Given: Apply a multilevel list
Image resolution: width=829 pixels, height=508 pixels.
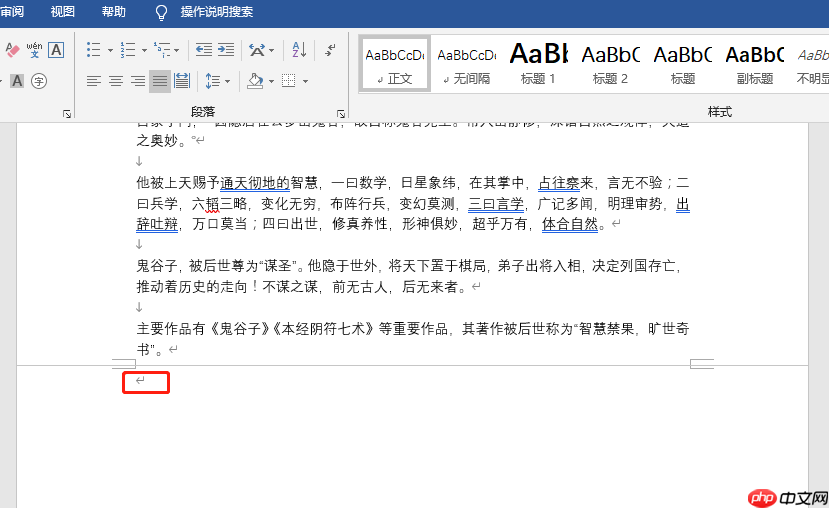Looking at the screenshot, I should click(x=162, y=50).
